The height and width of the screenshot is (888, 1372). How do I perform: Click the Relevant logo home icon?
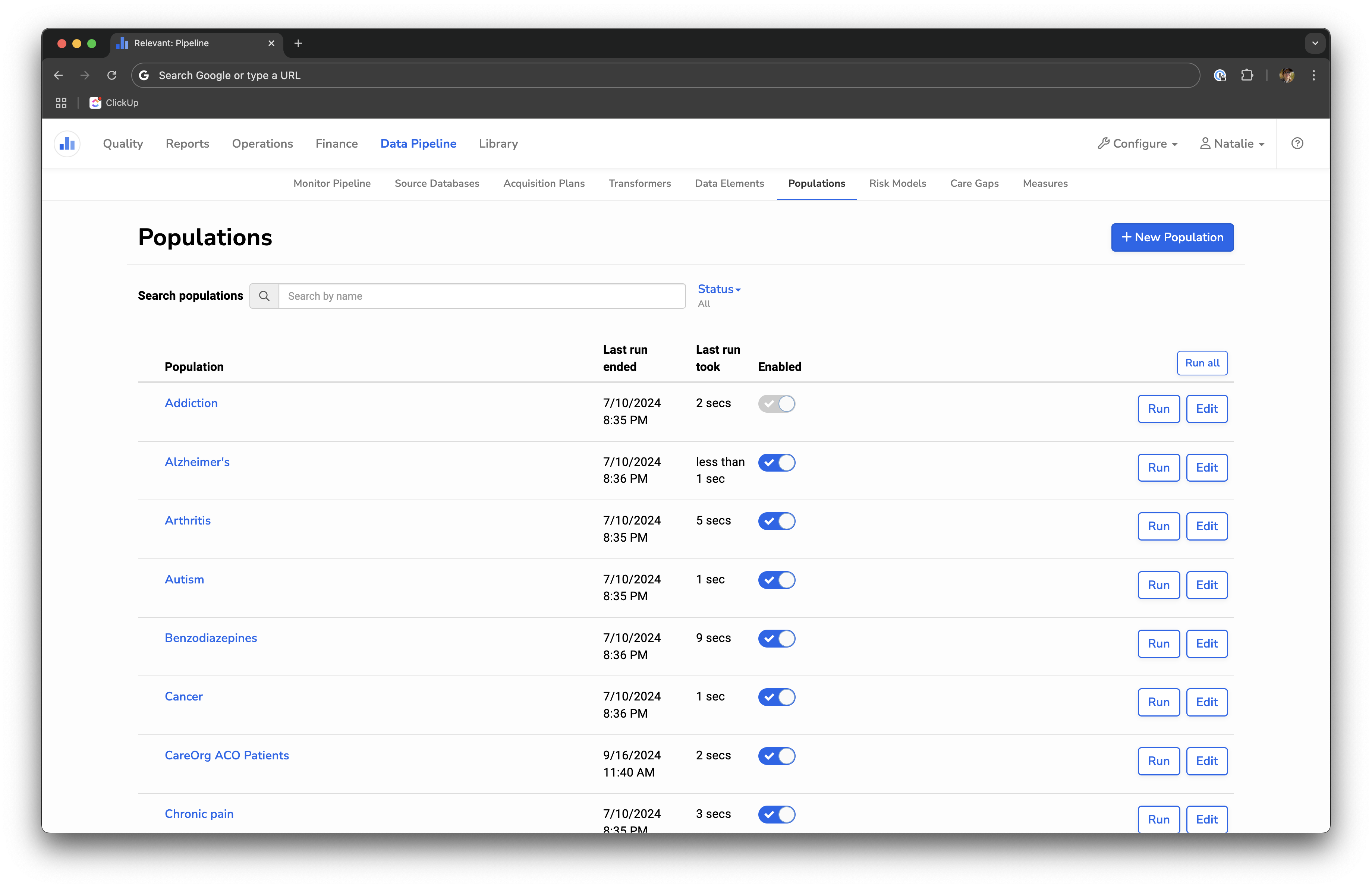[x=67, y=144]
